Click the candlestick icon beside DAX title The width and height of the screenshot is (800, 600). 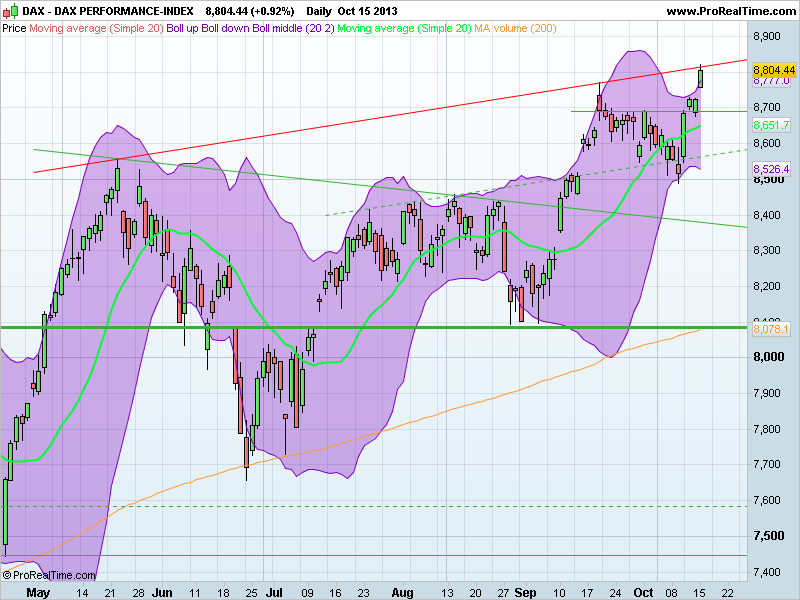click(11, 11)
